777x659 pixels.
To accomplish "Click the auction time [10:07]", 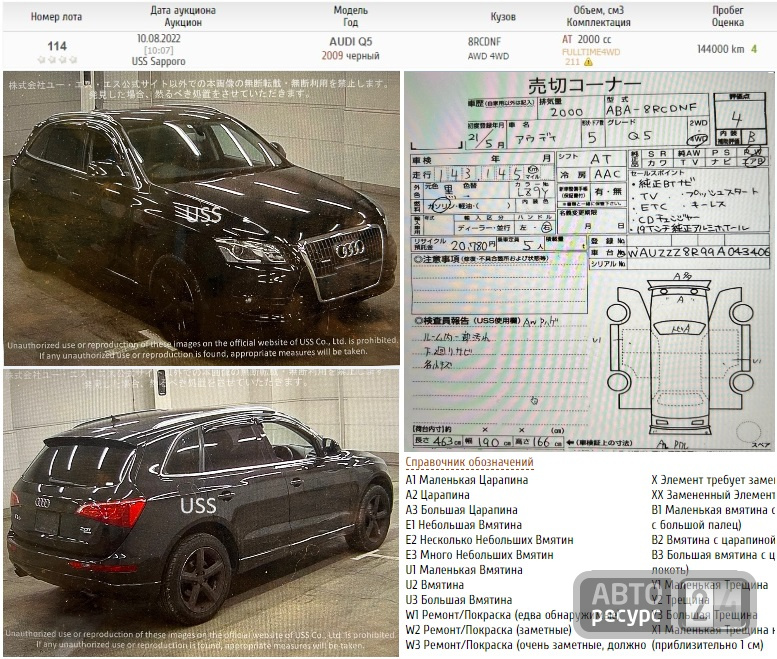I will pyautogui.click(x=159, y=50).
